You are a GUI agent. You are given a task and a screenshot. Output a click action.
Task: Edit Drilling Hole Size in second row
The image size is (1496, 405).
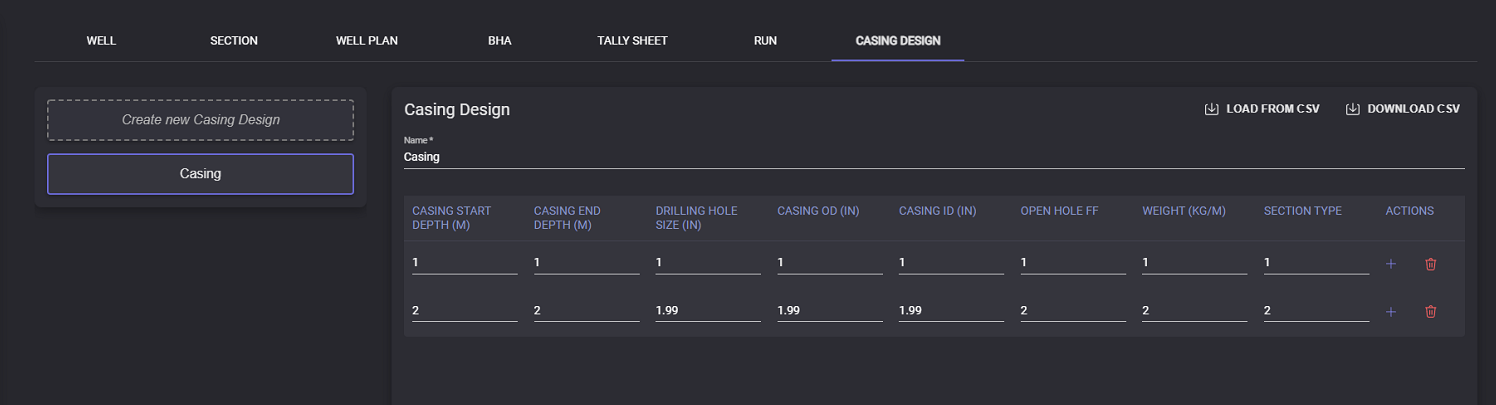(x=707, y=311)
